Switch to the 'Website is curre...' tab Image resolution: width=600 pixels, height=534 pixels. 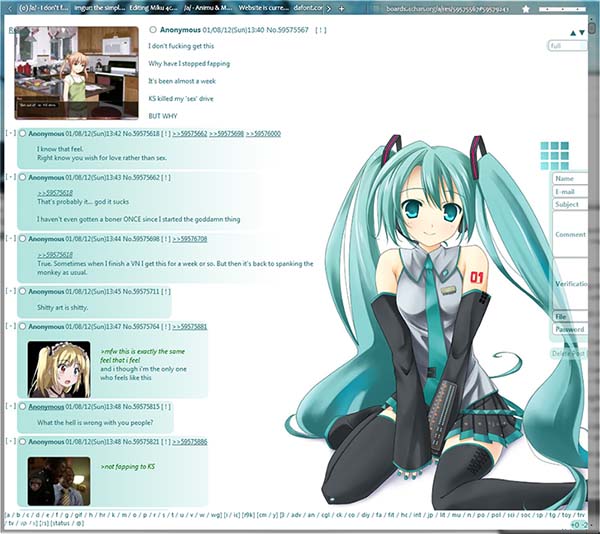(263, 8)
